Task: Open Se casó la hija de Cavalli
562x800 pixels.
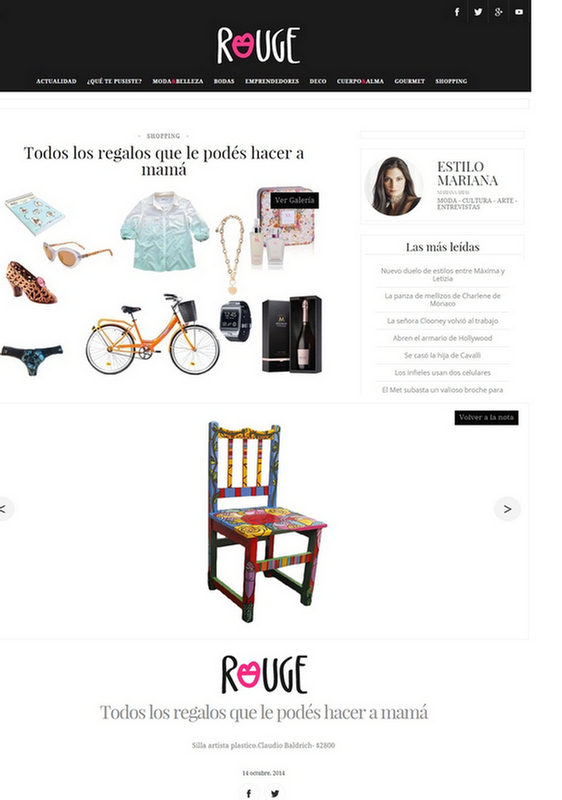Action: (443, 355)
